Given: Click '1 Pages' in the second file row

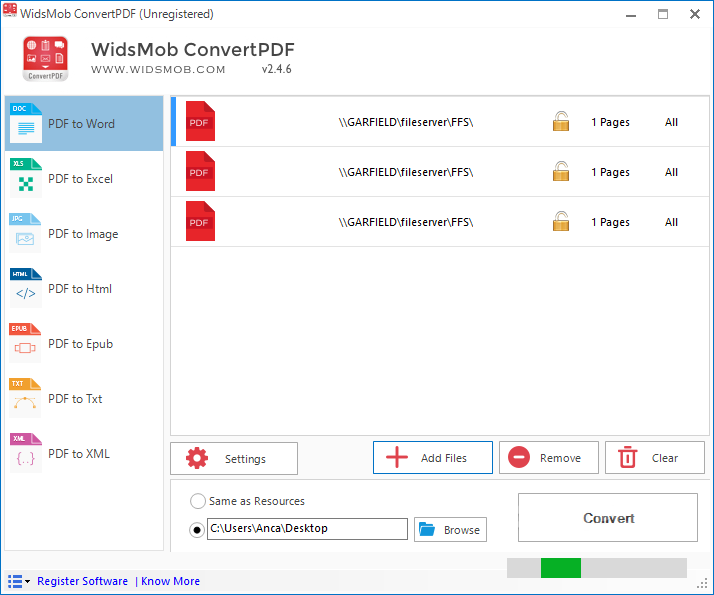Looking at the screenshot, I should click(x=610, y=172).
